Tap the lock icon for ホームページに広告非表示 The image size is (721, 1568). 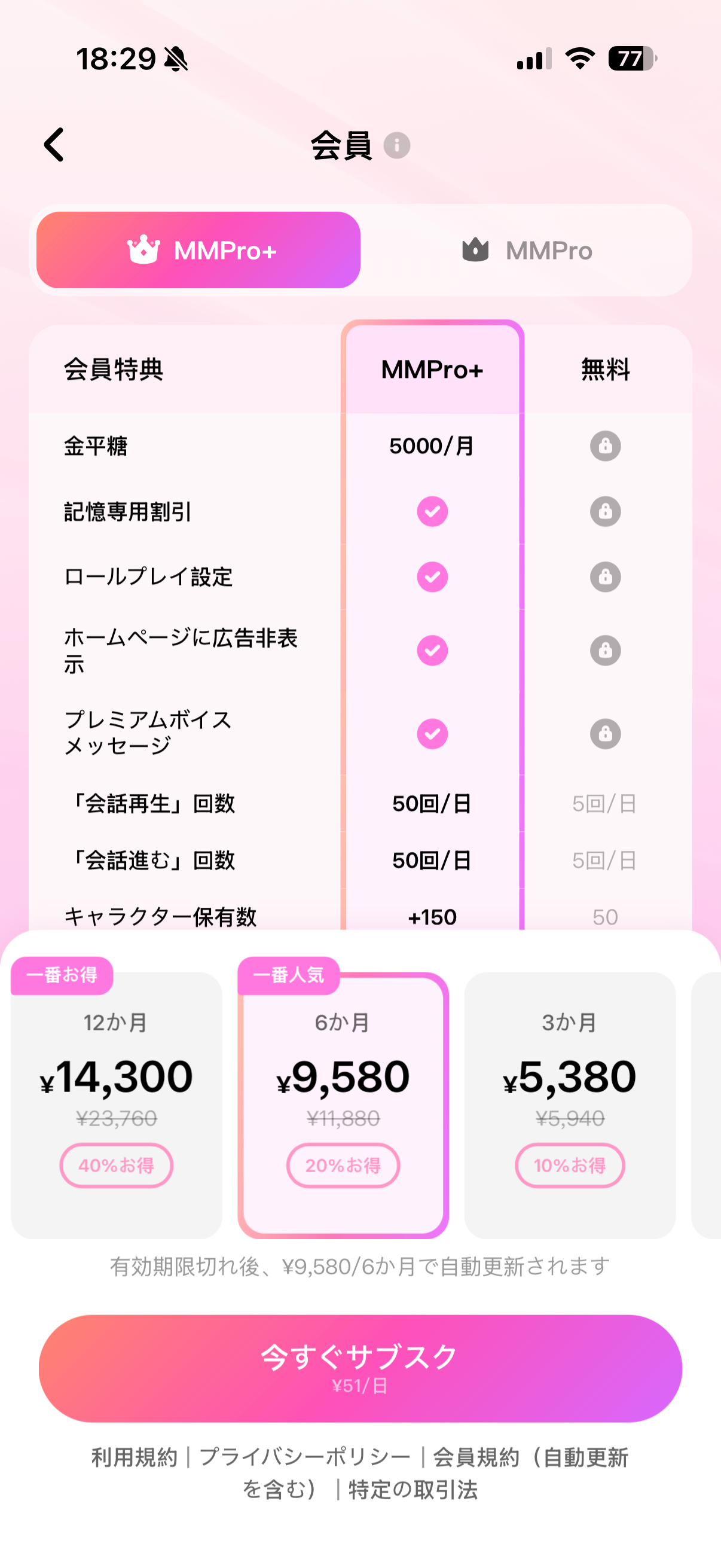(x=605, y=650)
